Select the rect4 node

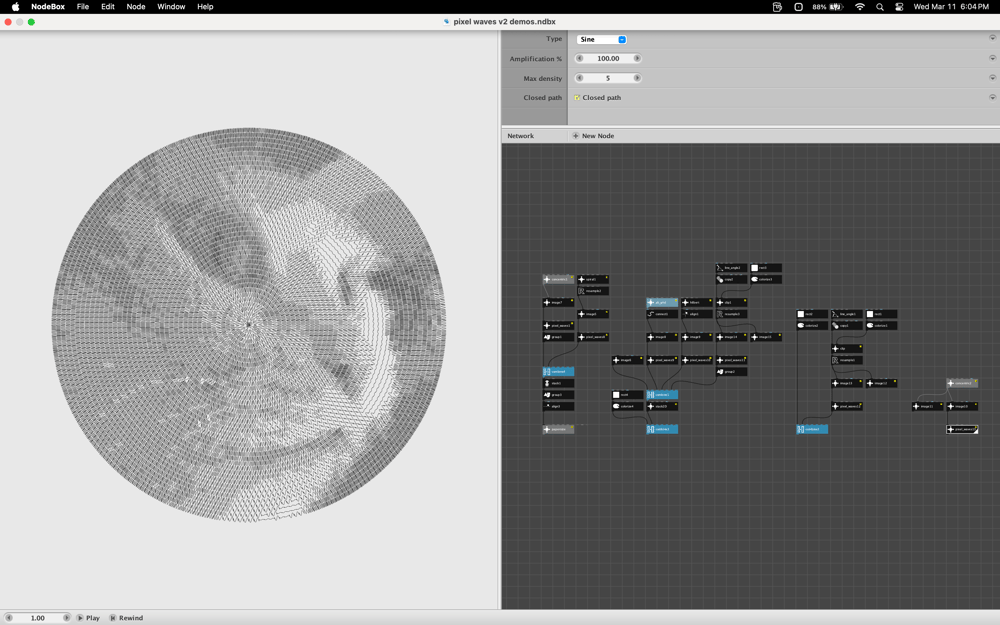point(628,394)
